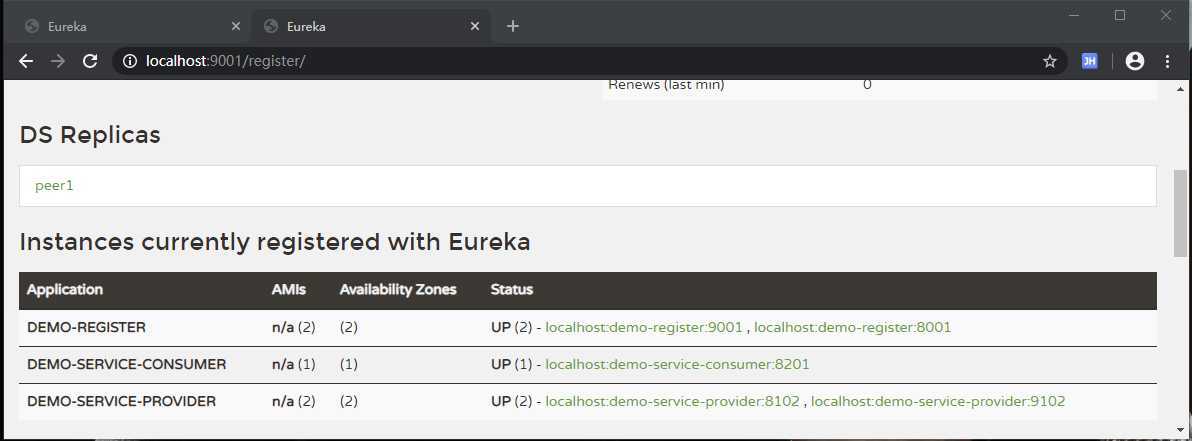Click the browser forward arrow
This screenshot has height=441, width=1192.
pos(58,61)
